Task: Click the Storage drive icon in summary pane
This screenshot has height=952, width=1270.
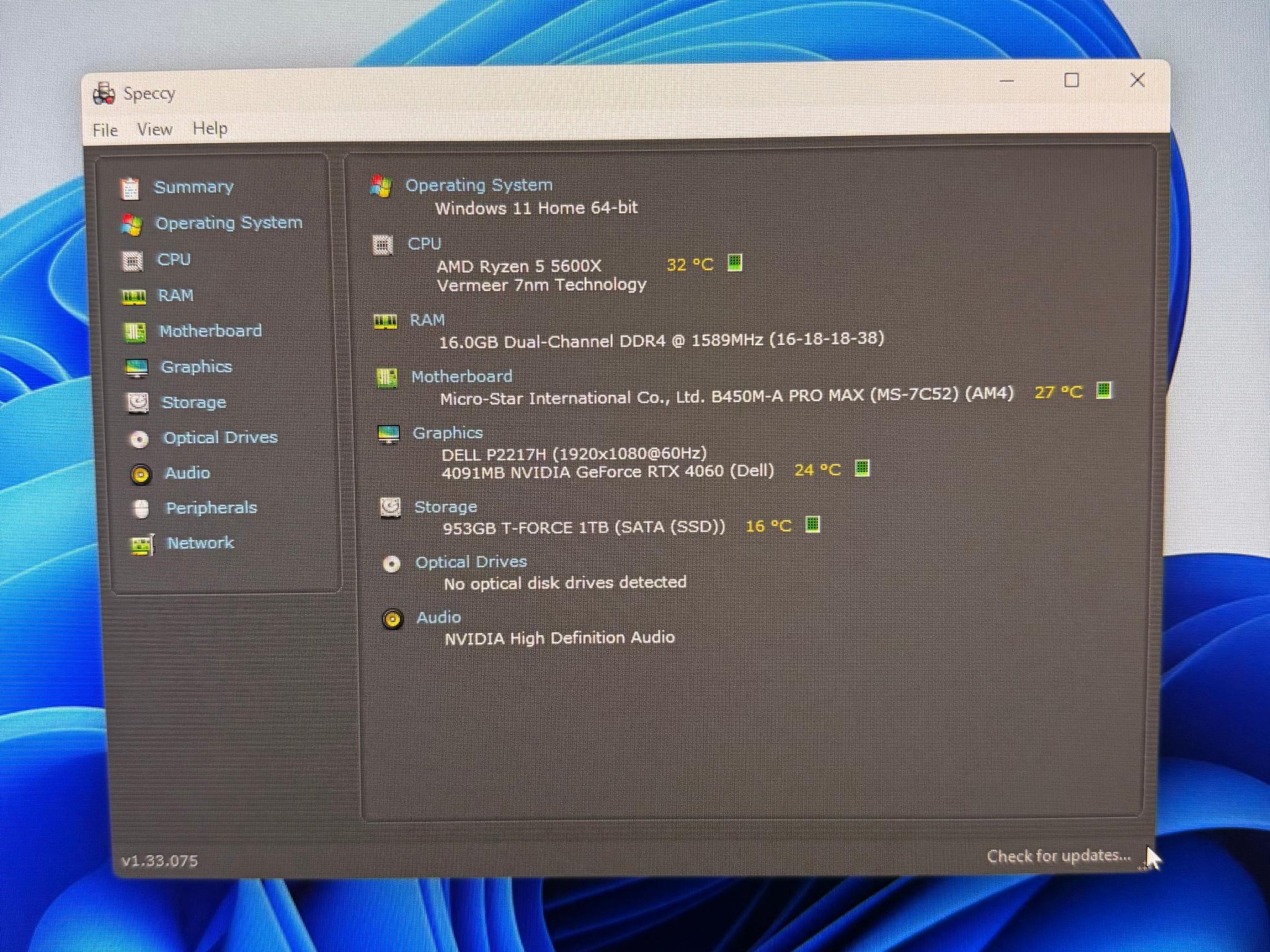Action: [x=391, y=508]
